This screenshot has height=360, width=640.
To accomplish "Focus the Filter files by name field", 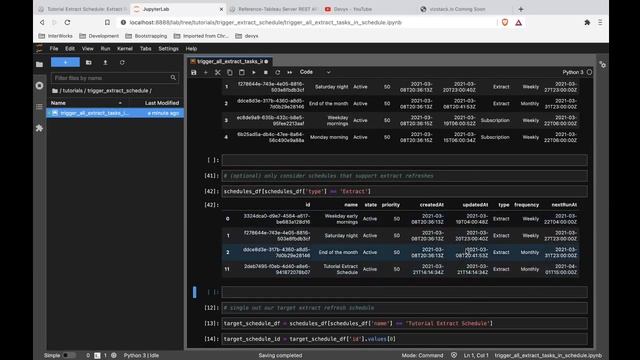I will (115, 78).
